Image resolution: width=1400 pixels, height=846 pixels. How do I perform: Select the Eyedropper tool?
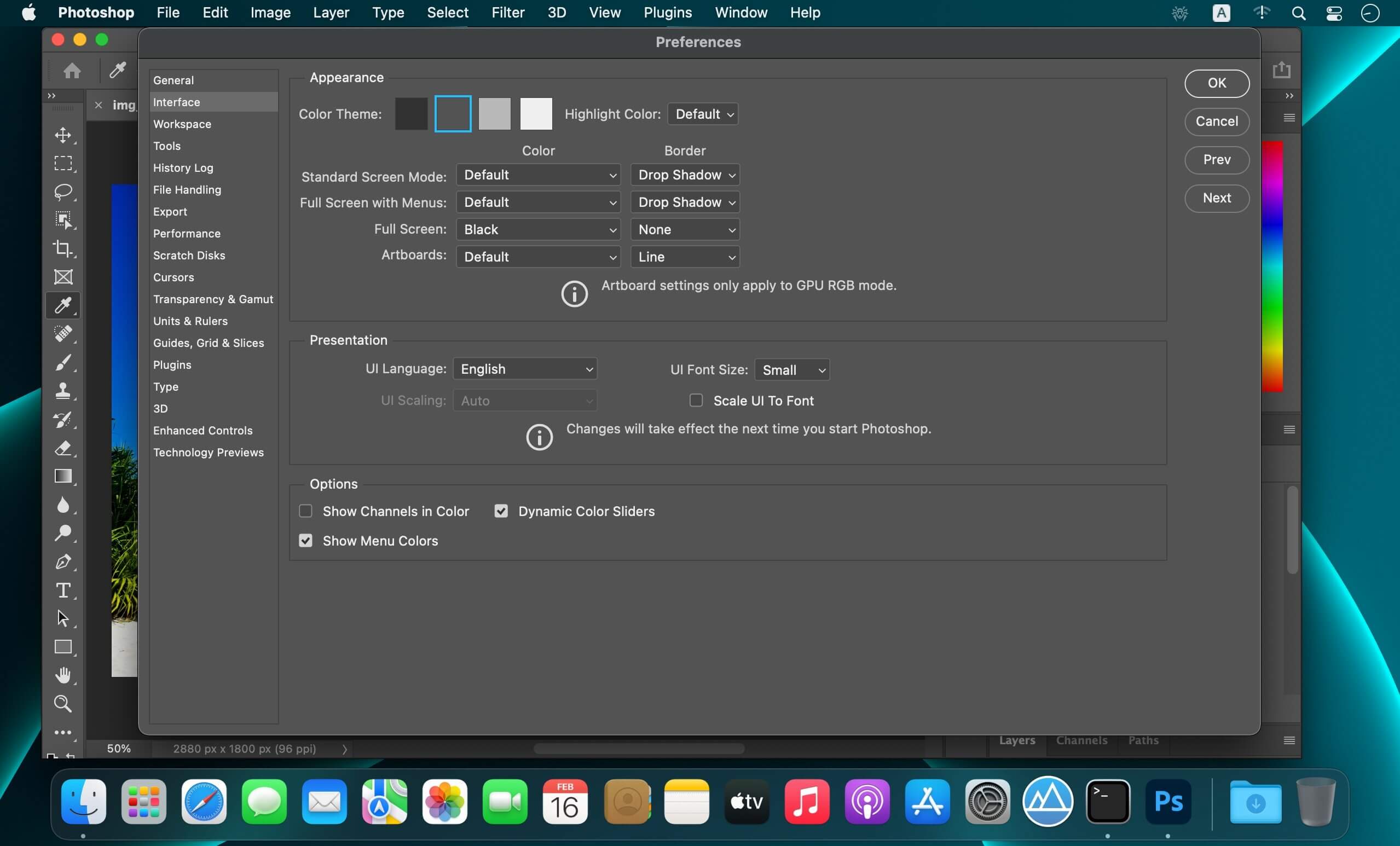tap(63, 305)
